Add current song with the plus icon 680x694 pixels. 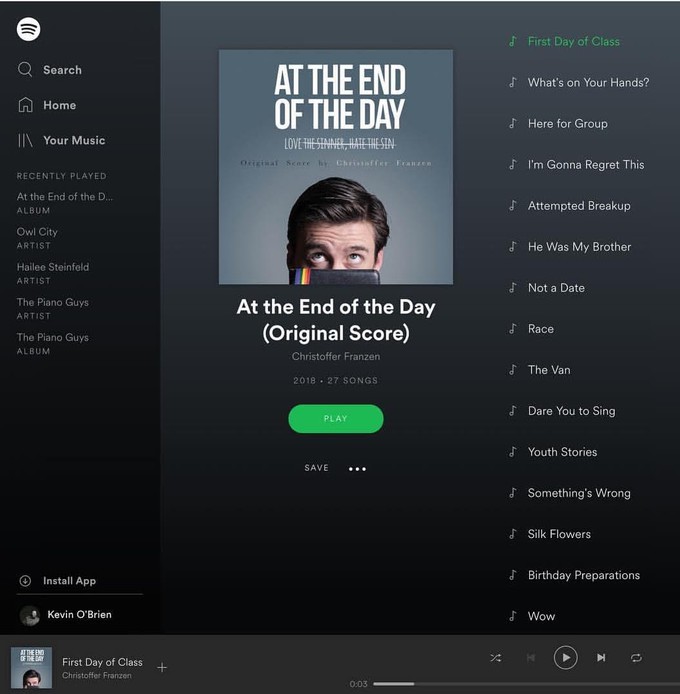point(162,667)
